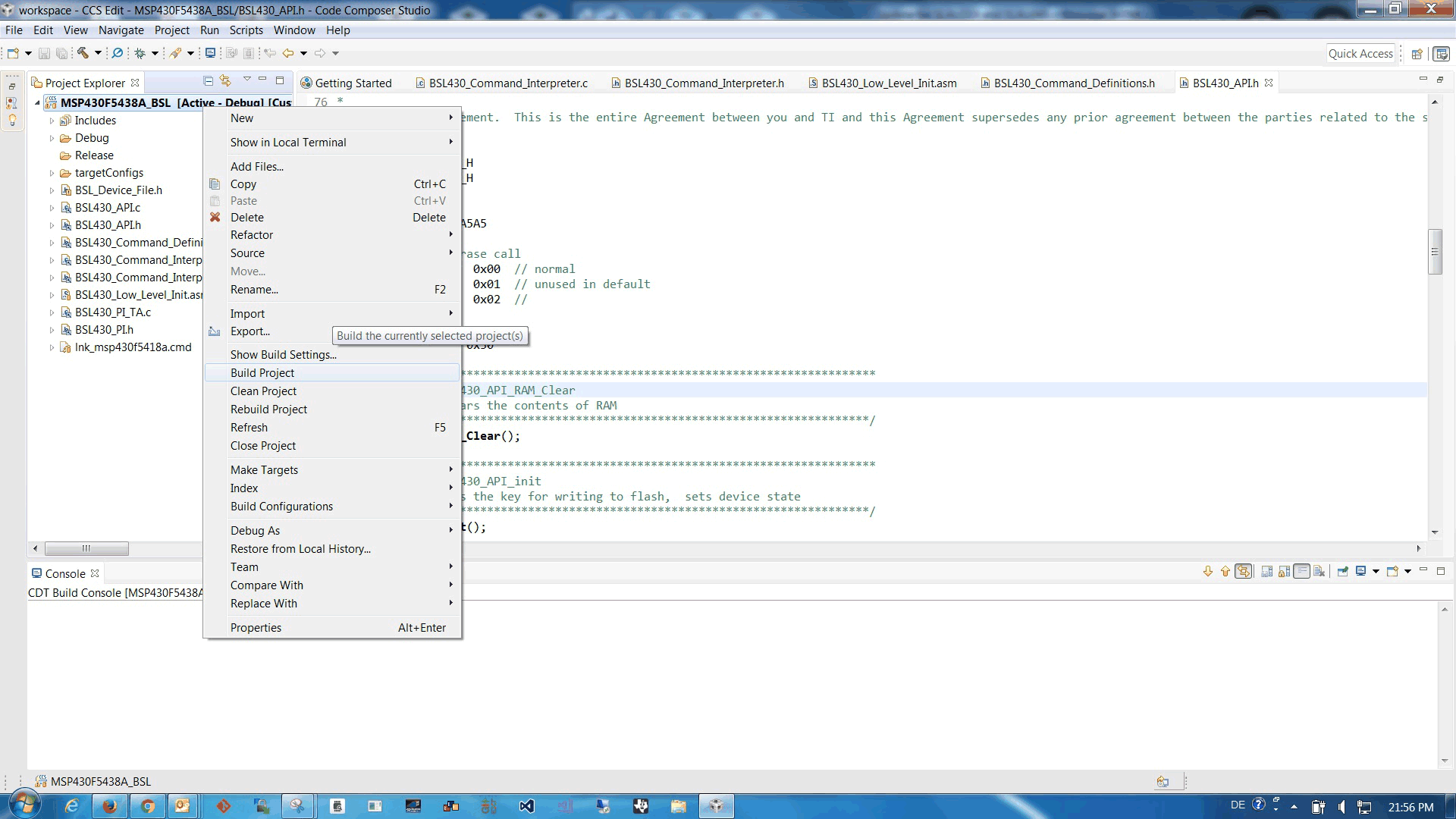This screenshot has width=1456, height=819.
Task: Open the New submenu in context menu
Action: point(332,118)
